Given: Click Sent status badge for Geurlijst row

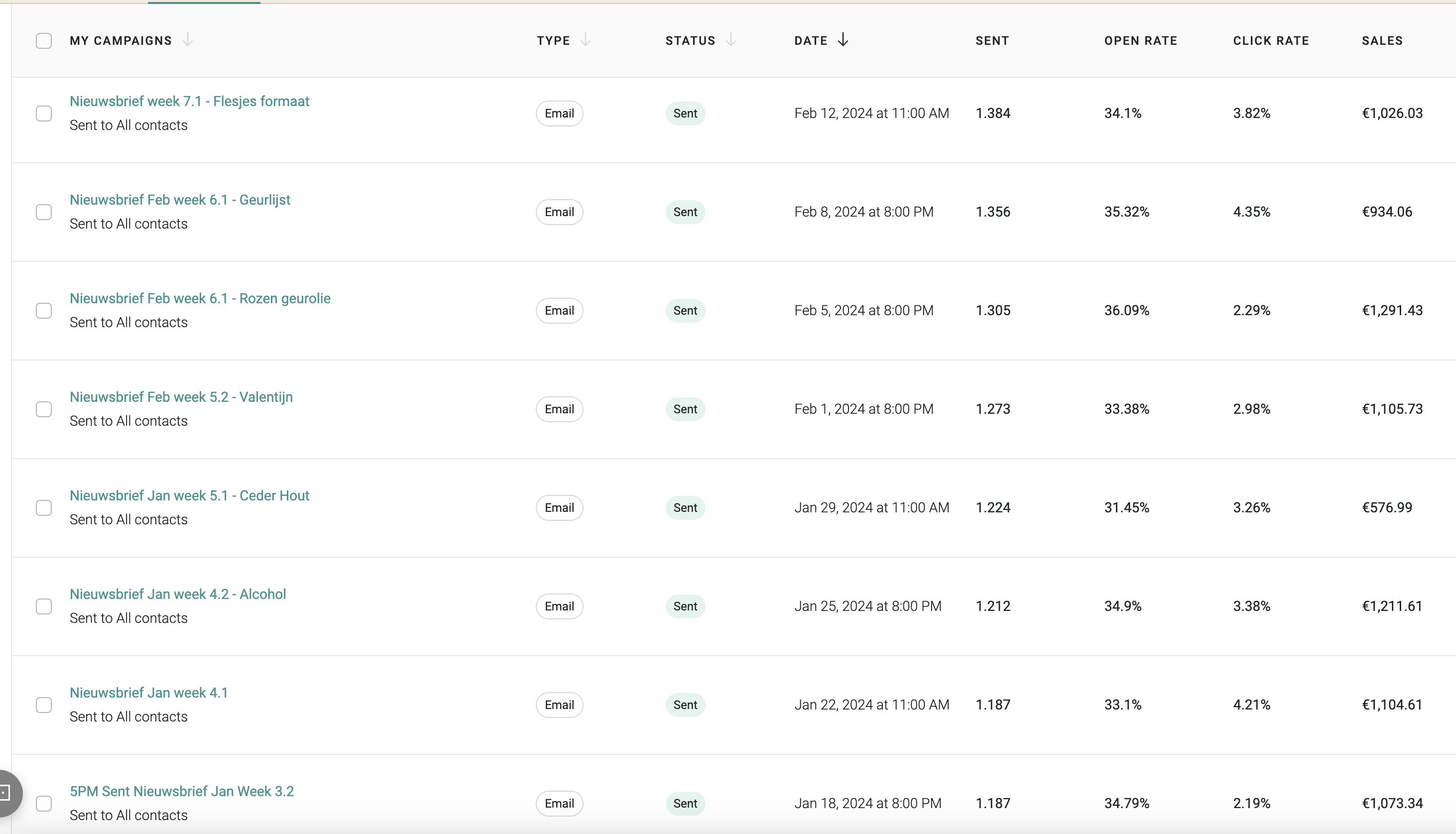Looking at the screenshot, I should click(685, 212).
